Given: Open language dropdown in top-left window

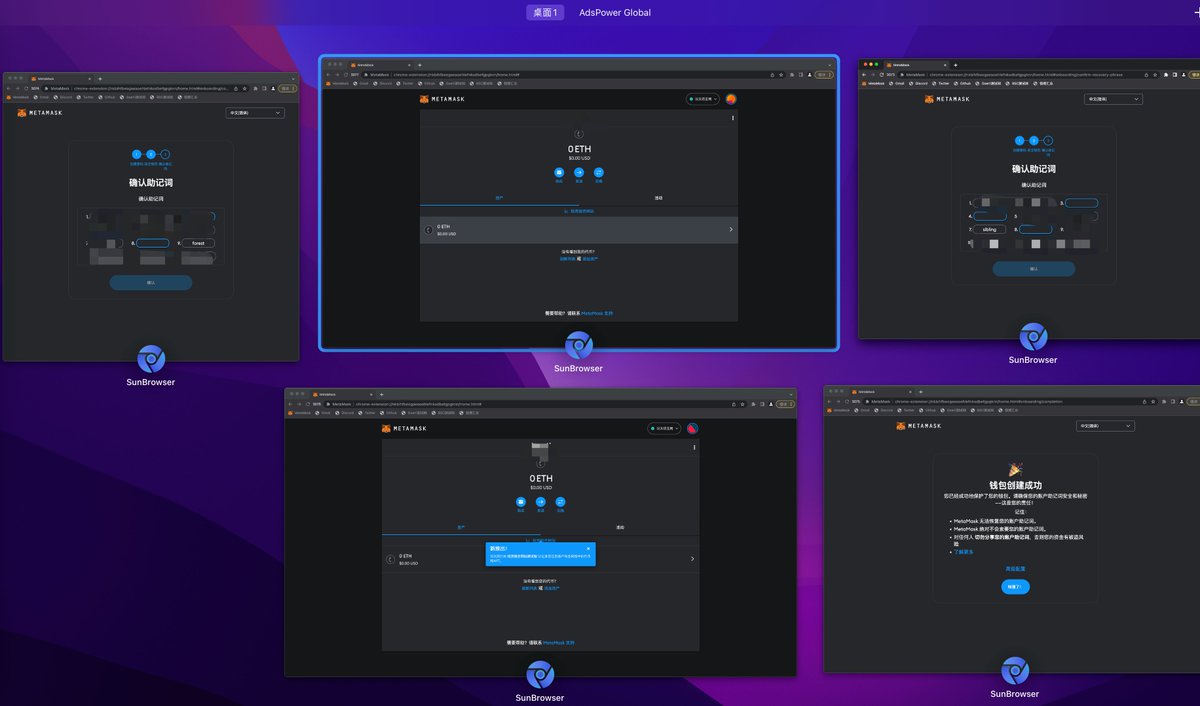Looking at the screenshot, I should (255, 113).
